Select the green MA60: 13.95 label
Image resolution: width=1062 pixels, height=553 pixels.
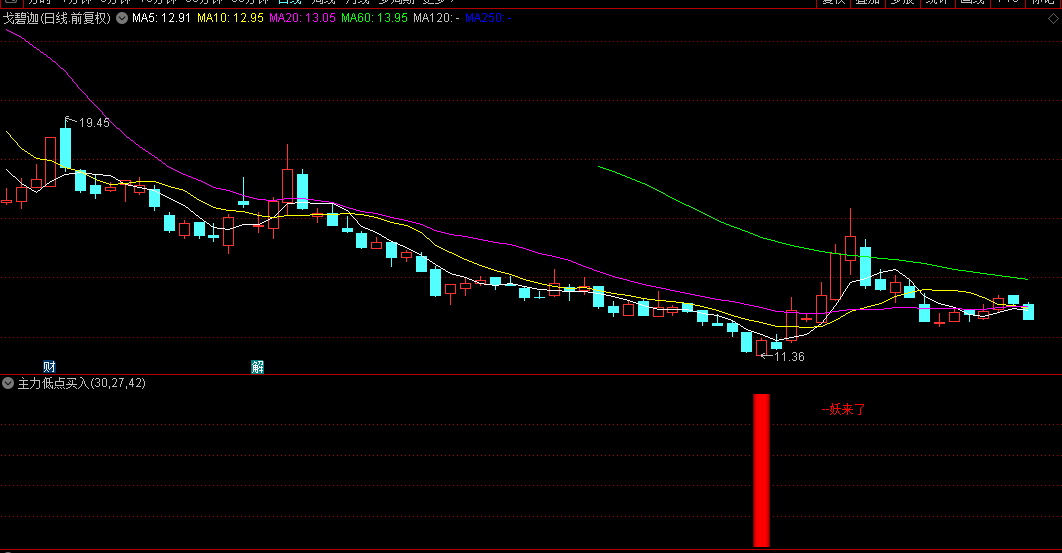coord(375,18)
